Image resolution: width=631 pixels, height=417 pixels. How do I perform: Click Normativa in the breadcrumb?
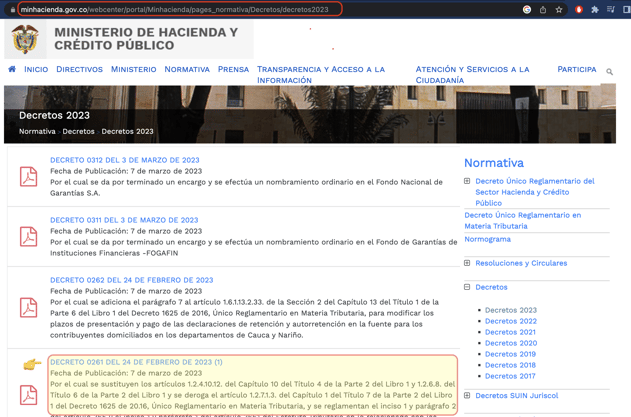point(37,131)
